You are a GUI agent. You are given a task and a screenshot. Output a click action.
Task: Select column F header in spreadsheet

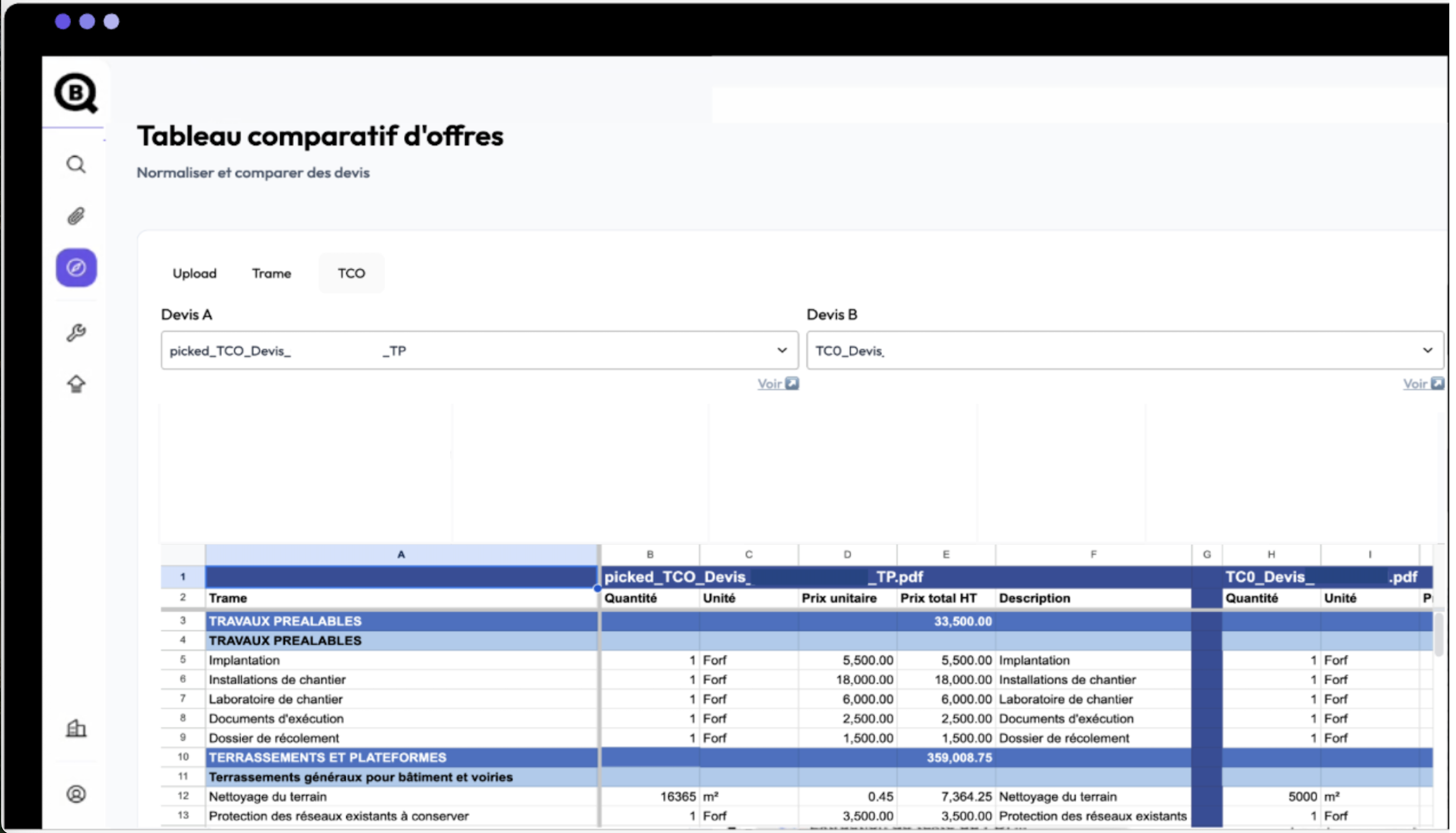pyautogui.click(x=1092, y=554)
